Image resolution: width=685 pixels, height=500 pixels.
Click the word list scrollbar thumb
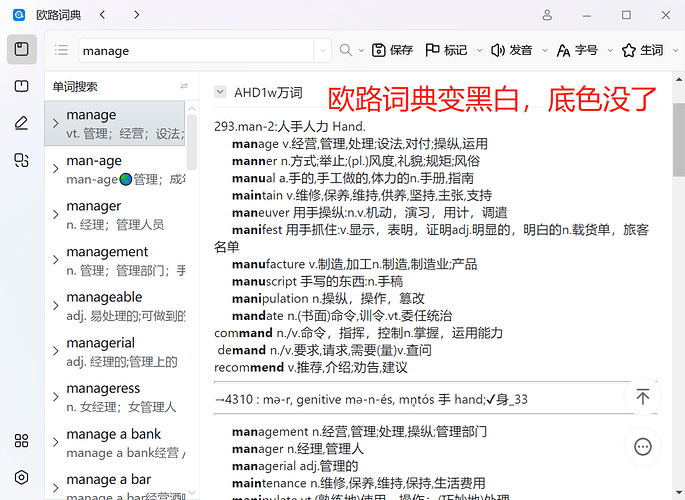pos(192,142)
